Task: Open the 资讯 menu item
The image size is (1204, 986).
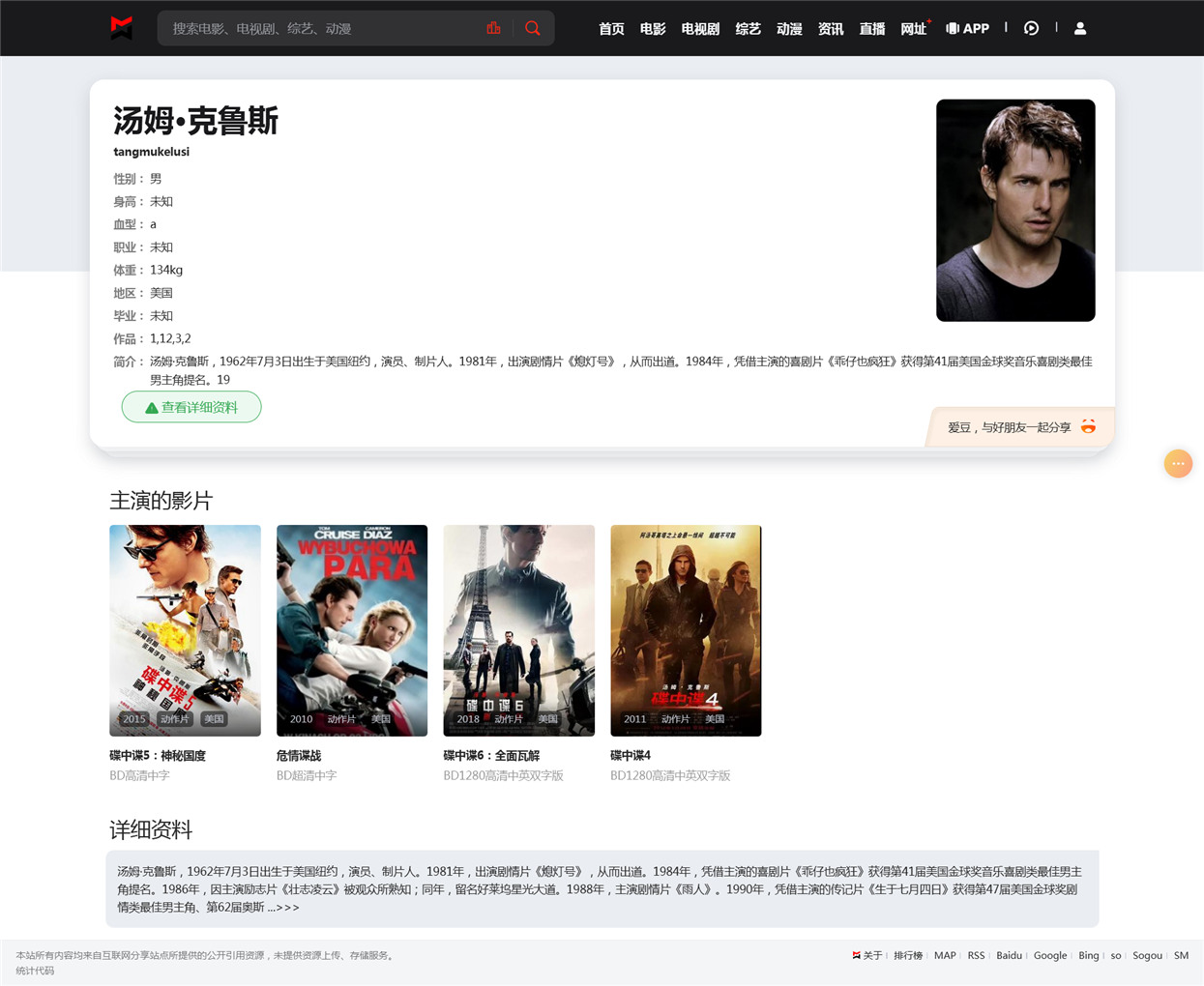Action: click(x=831, y=29)
